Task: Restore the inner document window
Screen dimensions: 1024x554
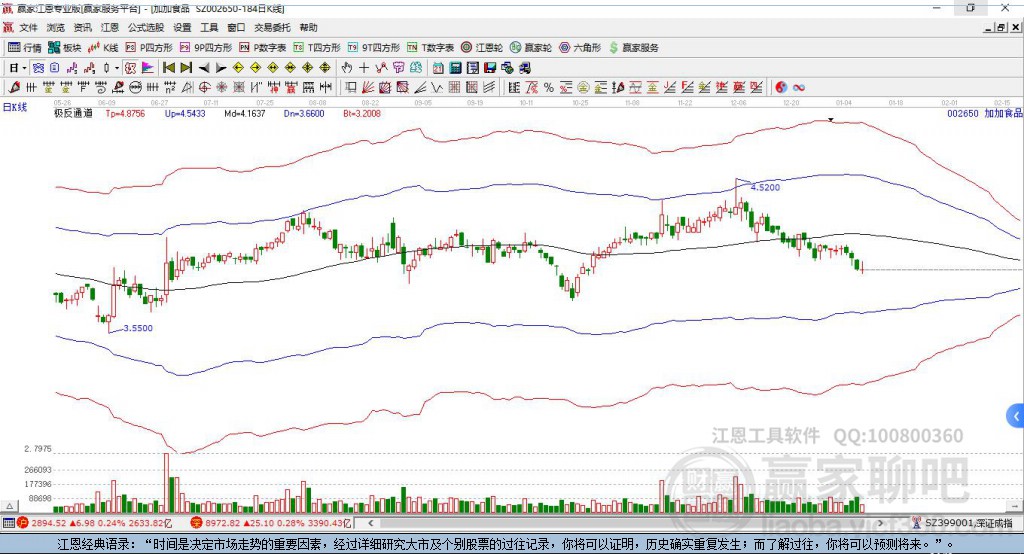Action: click(x=1001, y=27)
